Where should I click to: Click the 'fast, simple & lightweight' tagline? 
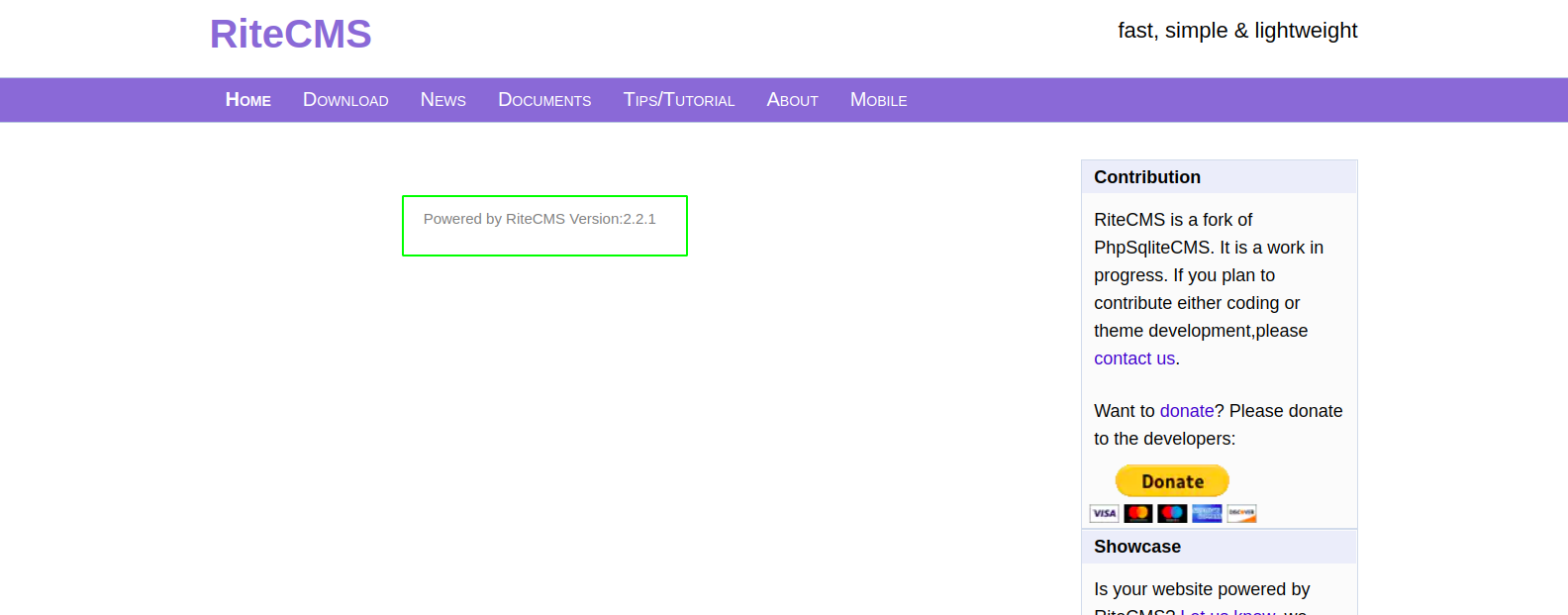pyautogui.click(x=1237, y=31)
